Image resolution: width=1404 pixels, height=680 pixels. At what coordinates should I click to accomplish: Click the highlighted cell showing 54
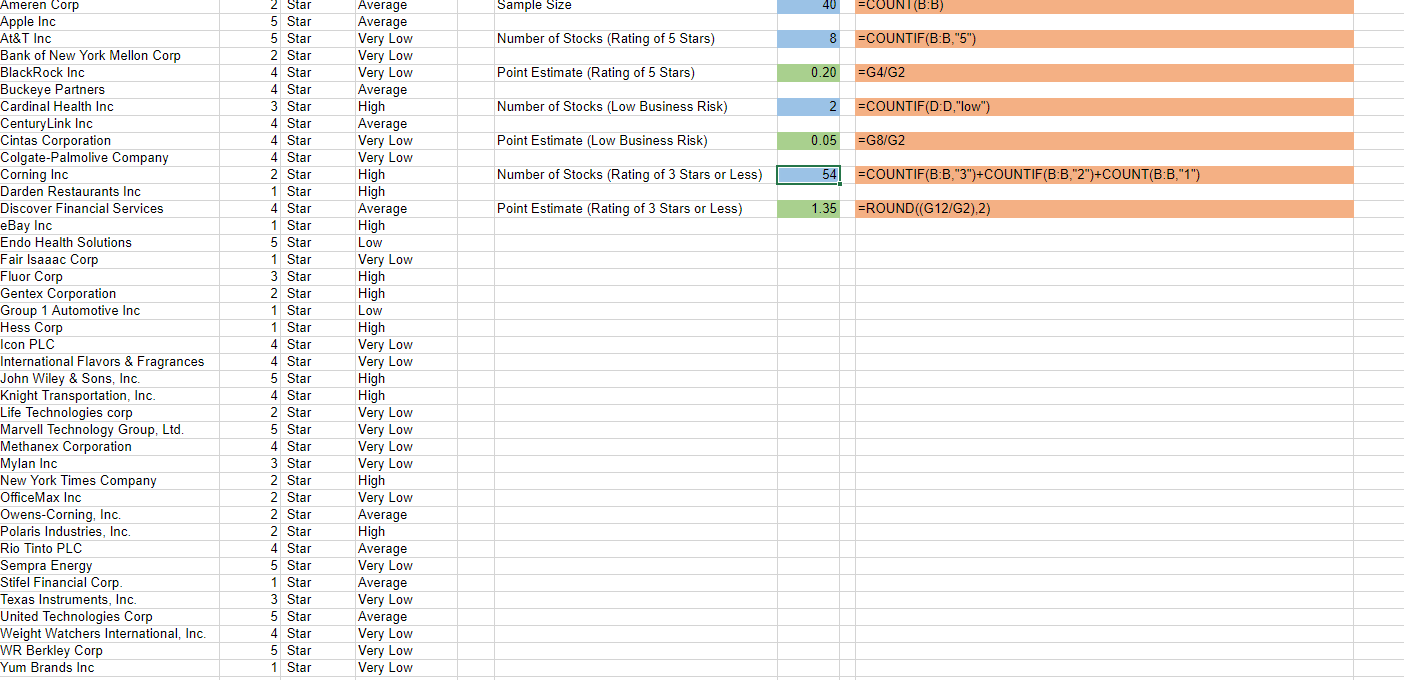tap(808, 174)
